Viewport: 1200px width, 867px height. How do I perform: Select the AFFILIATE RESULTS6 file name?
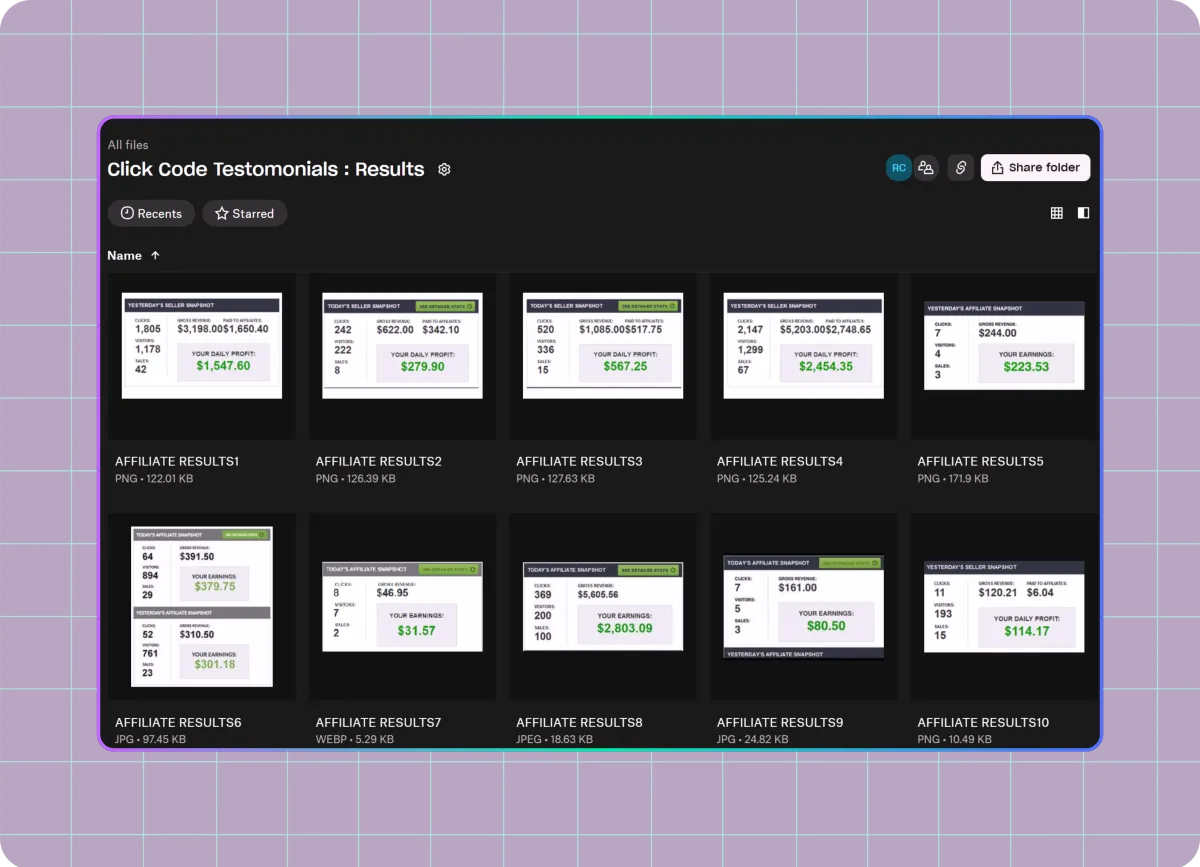(x=178, y=723)
